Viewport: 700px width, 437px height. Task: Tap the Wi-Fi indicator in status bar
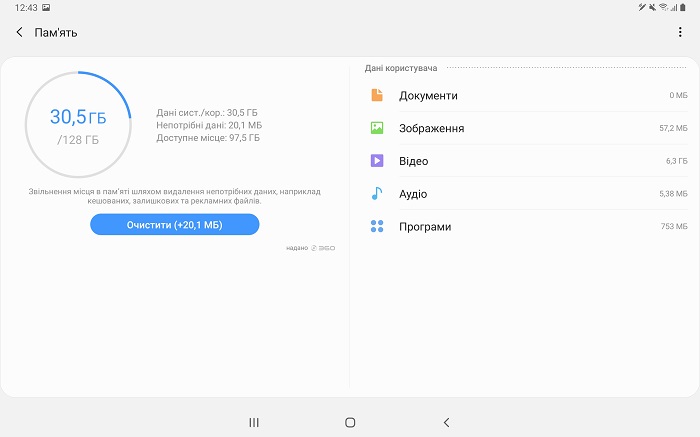(663, 7)
